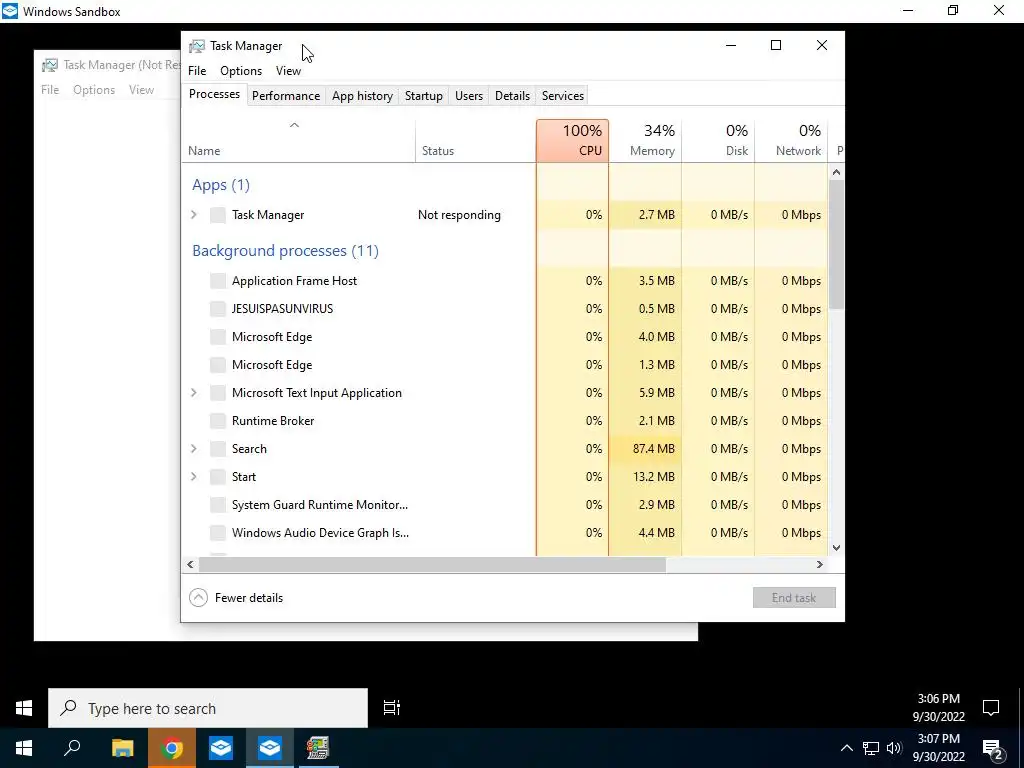Switch to the Services tab

(563, 96)
